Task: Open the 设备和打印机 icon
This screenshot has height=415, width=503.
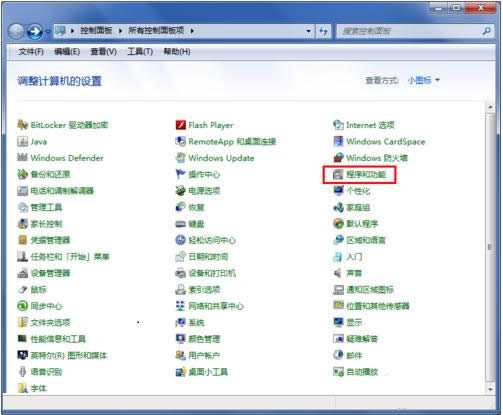Action: (180, 273)
